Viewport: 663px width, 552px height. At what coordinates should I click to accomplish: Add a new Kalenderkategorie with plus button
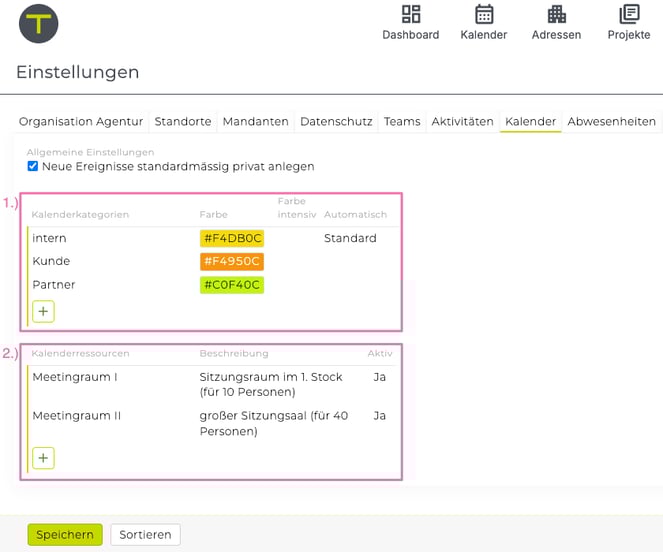[x=44, y=311]
